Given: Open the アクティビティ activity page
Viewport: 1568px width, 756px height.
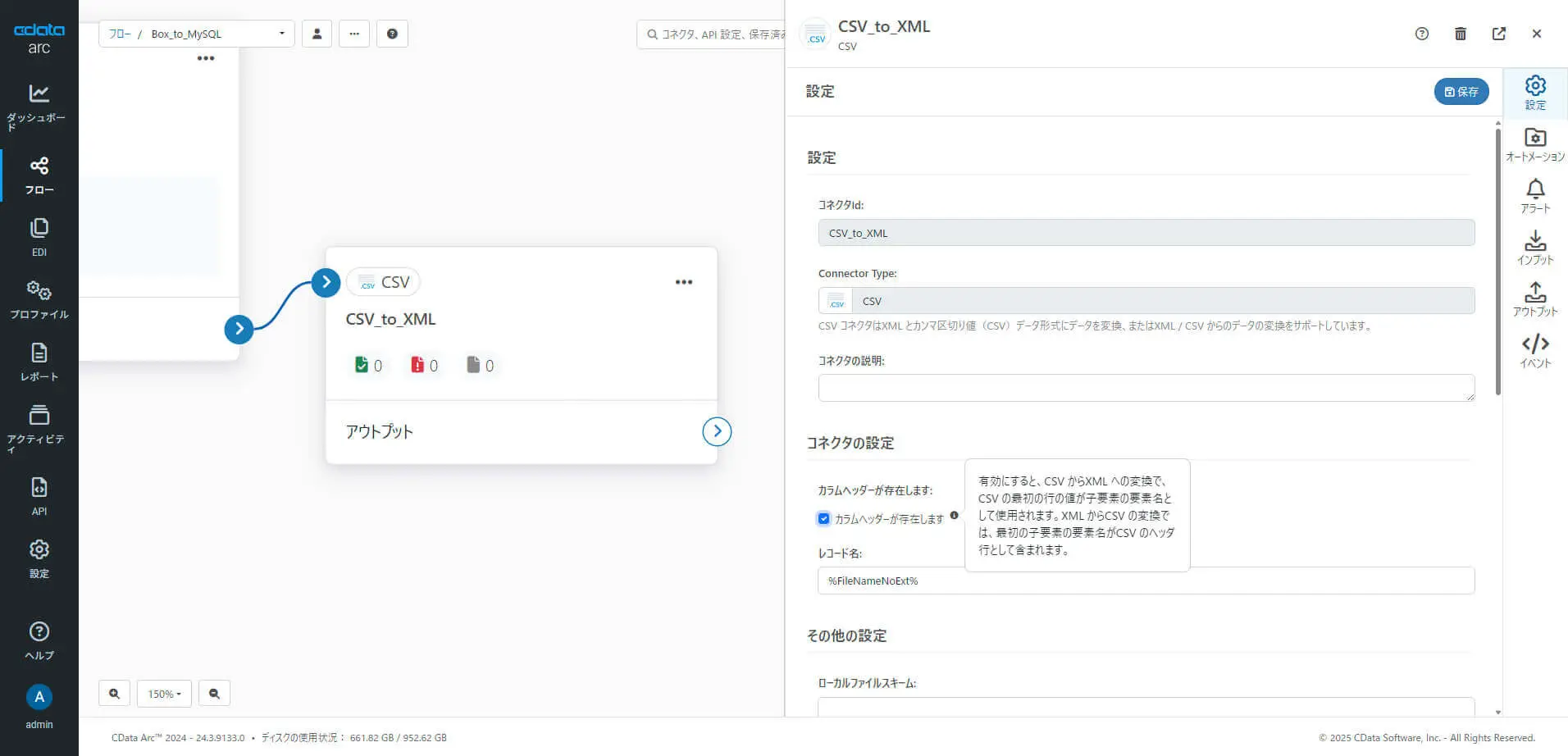Looking at the screenshot, I should pyautogui.click(x=39, y=428).
